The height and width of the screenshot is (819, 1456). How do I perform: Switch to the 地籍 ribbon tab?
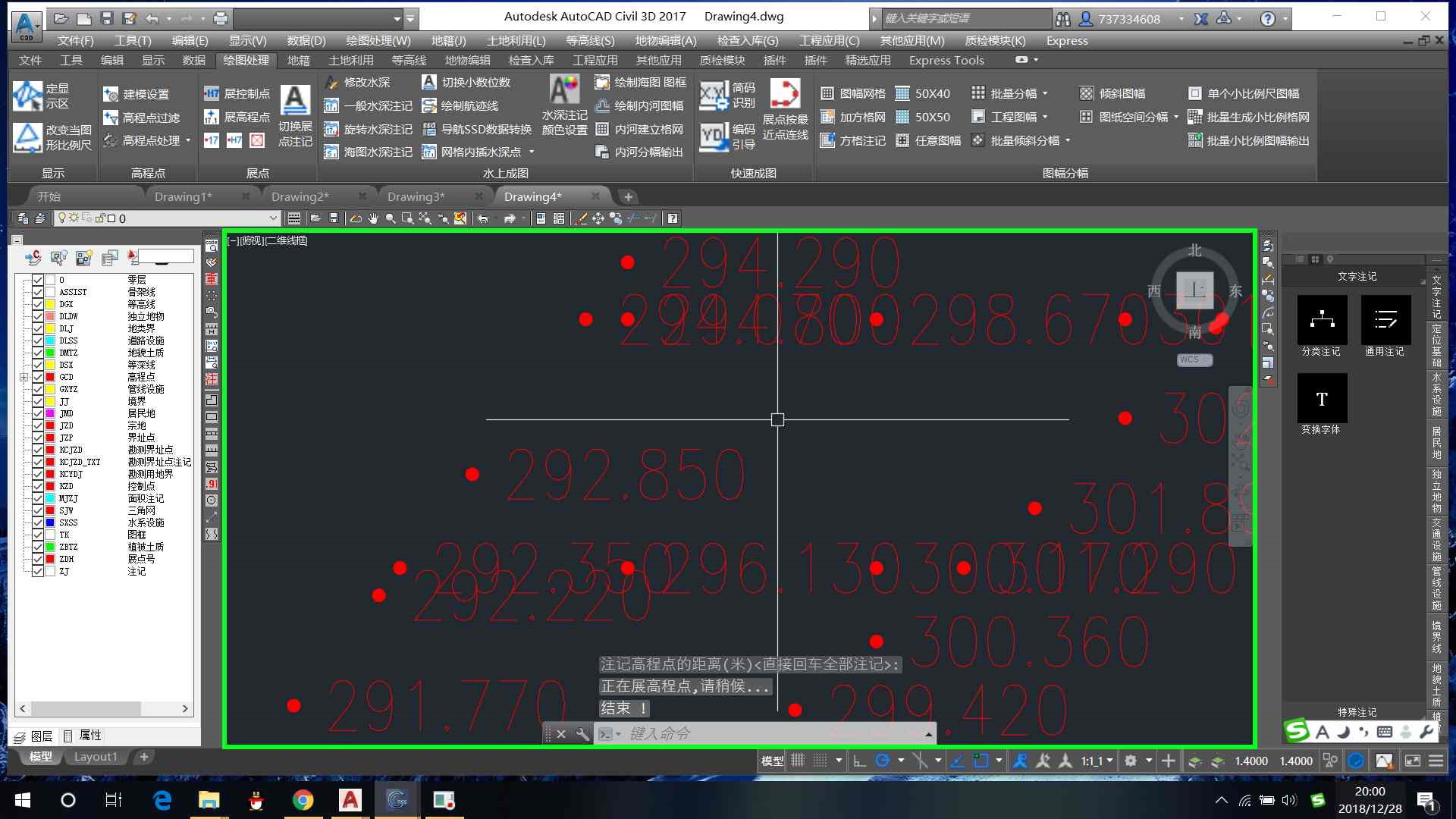(x=298, y=60)
